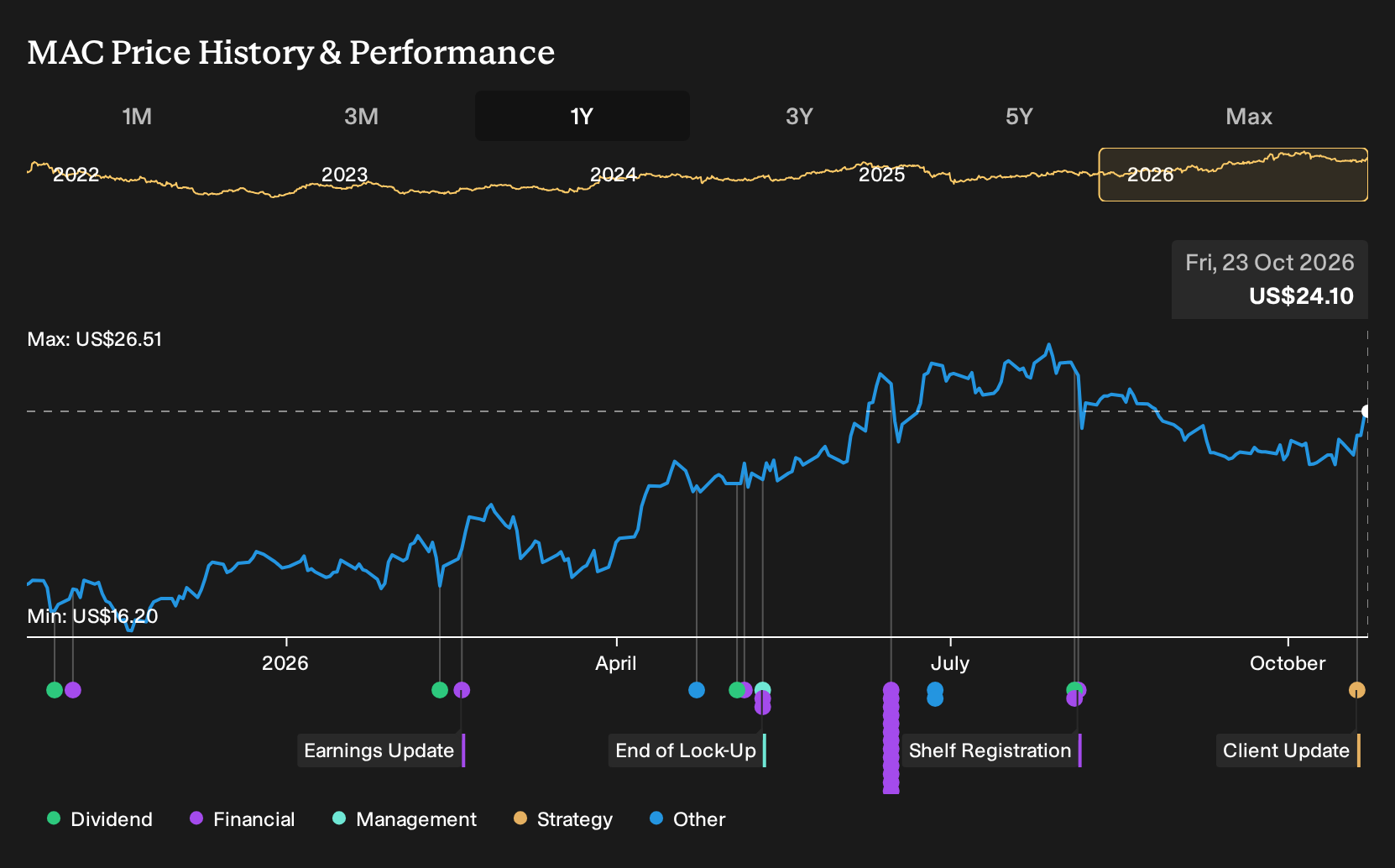Click the highlighted range window on overview chart
The height and width of the screenshot is (868, 1395).
(1233, 175)
